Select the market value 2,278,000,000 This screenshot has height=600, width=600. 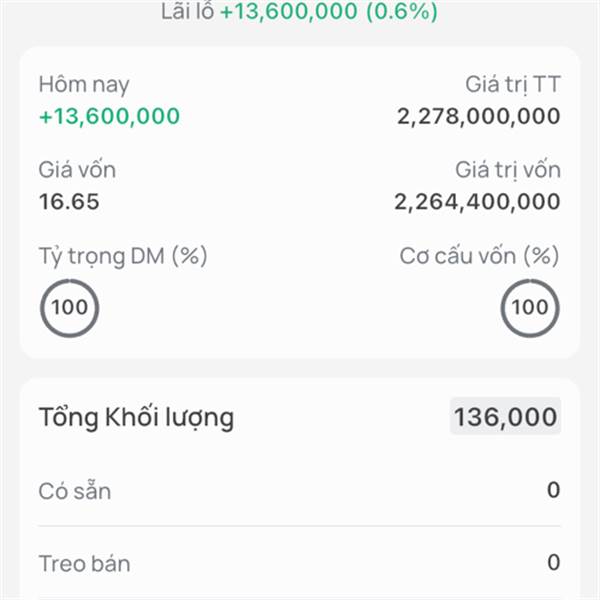(x=478, y=116)
